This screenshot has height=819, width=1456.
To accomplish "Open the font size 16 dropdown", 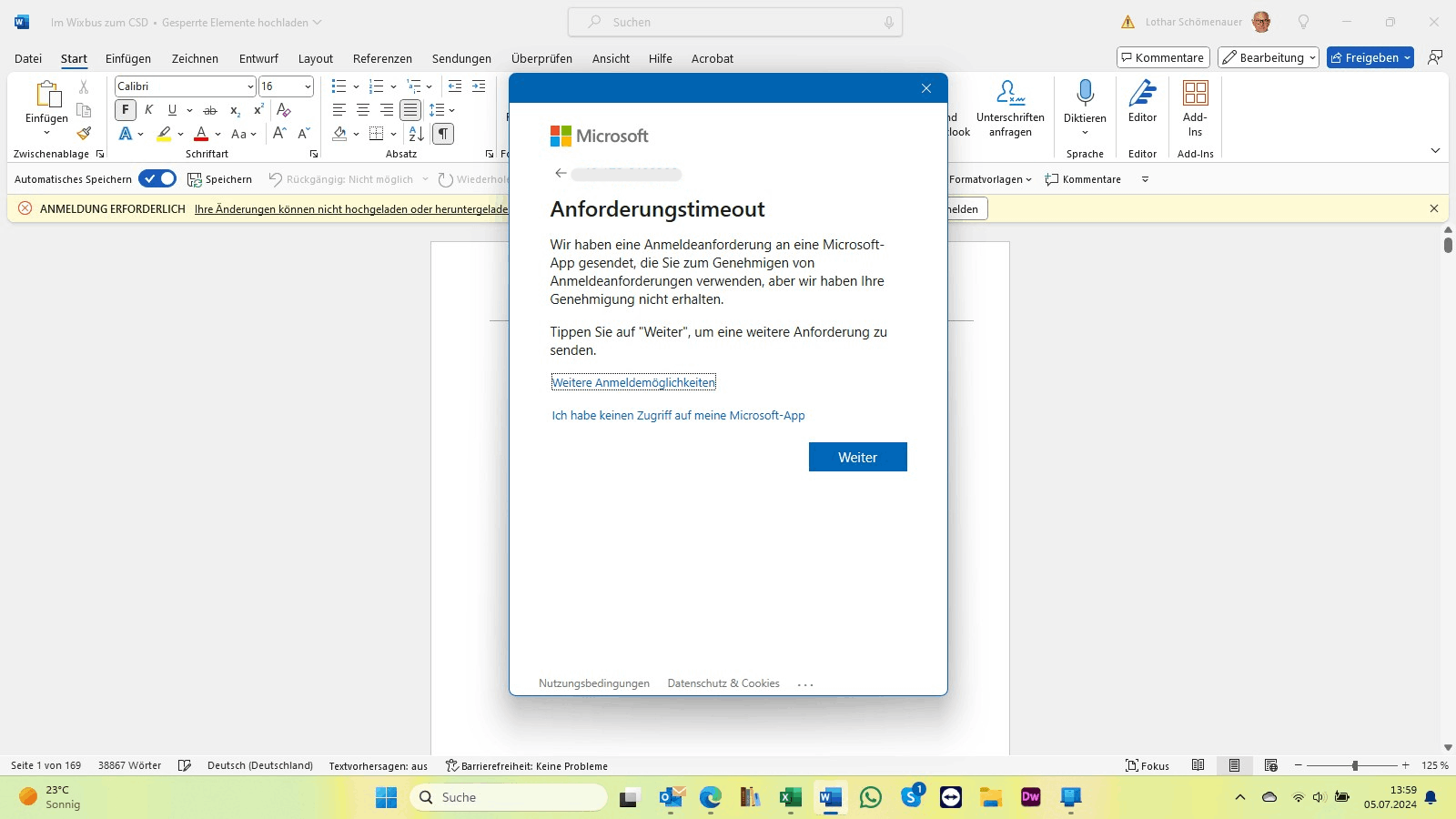I will click(308, 86).
